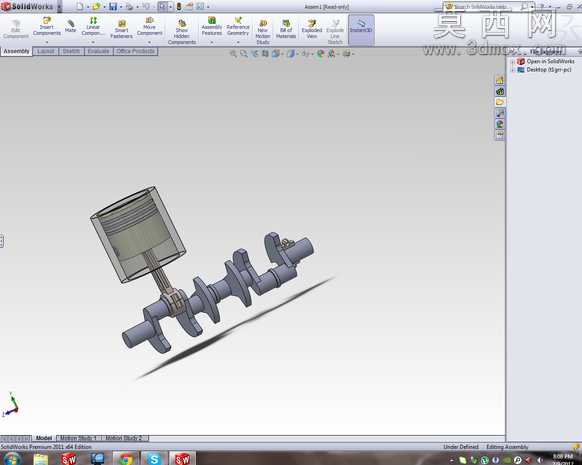
Task: Click the Insert Components tool
Action: click(x=46, y=26)
